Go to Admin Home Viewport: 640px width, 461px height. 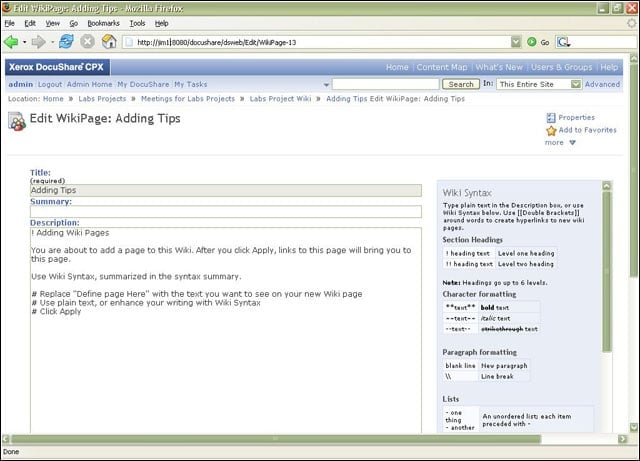pos(89,84)
